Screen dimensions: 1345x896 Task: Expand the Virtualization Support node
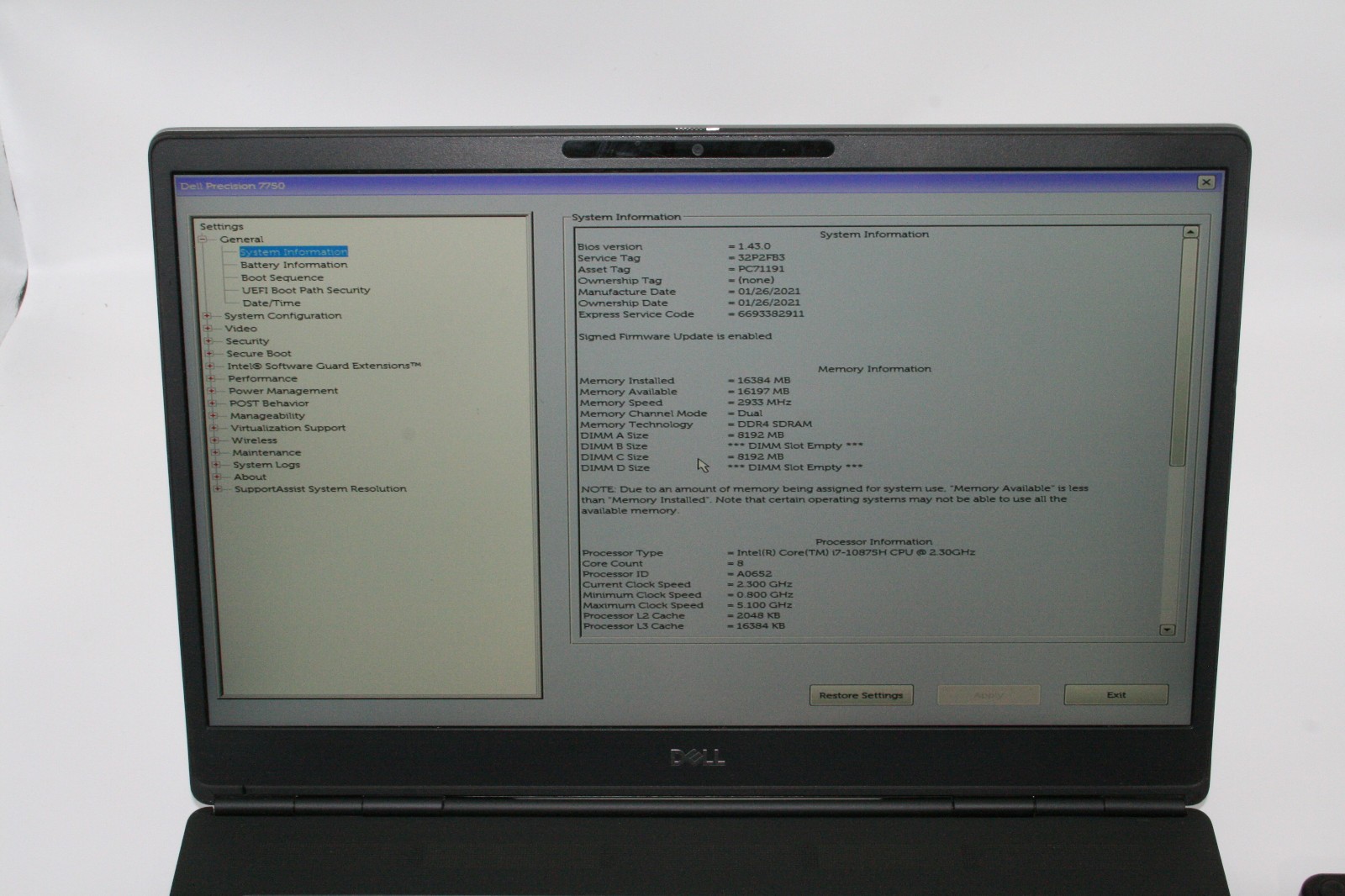click(x=214, y=428)
